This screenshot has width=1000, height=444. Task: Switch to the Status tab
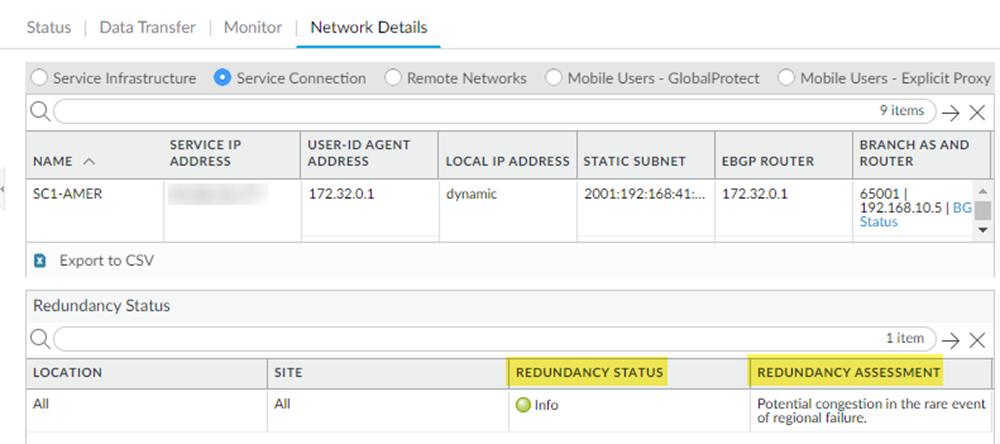[49, 27]
